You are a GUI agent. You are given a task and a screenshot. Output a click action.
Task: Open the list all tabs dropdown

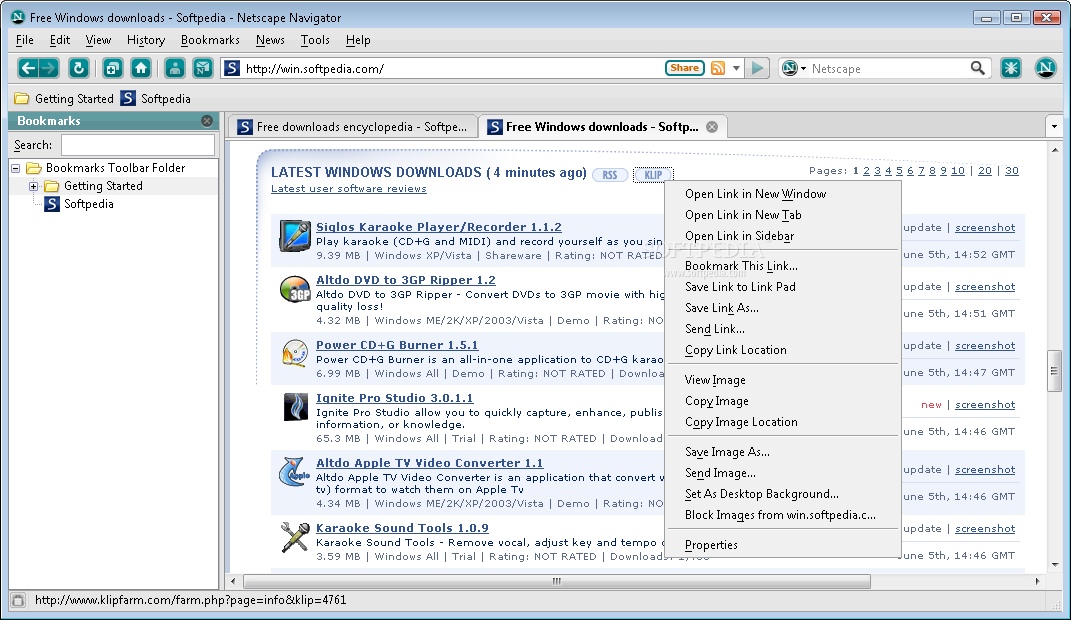tap(1054, 126)
